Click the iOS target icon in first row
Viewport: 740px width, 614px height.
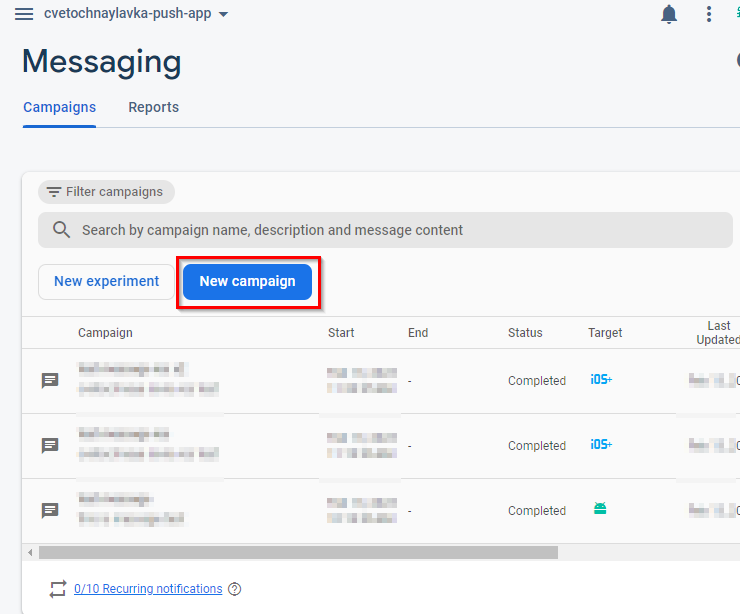coord(601,380)
